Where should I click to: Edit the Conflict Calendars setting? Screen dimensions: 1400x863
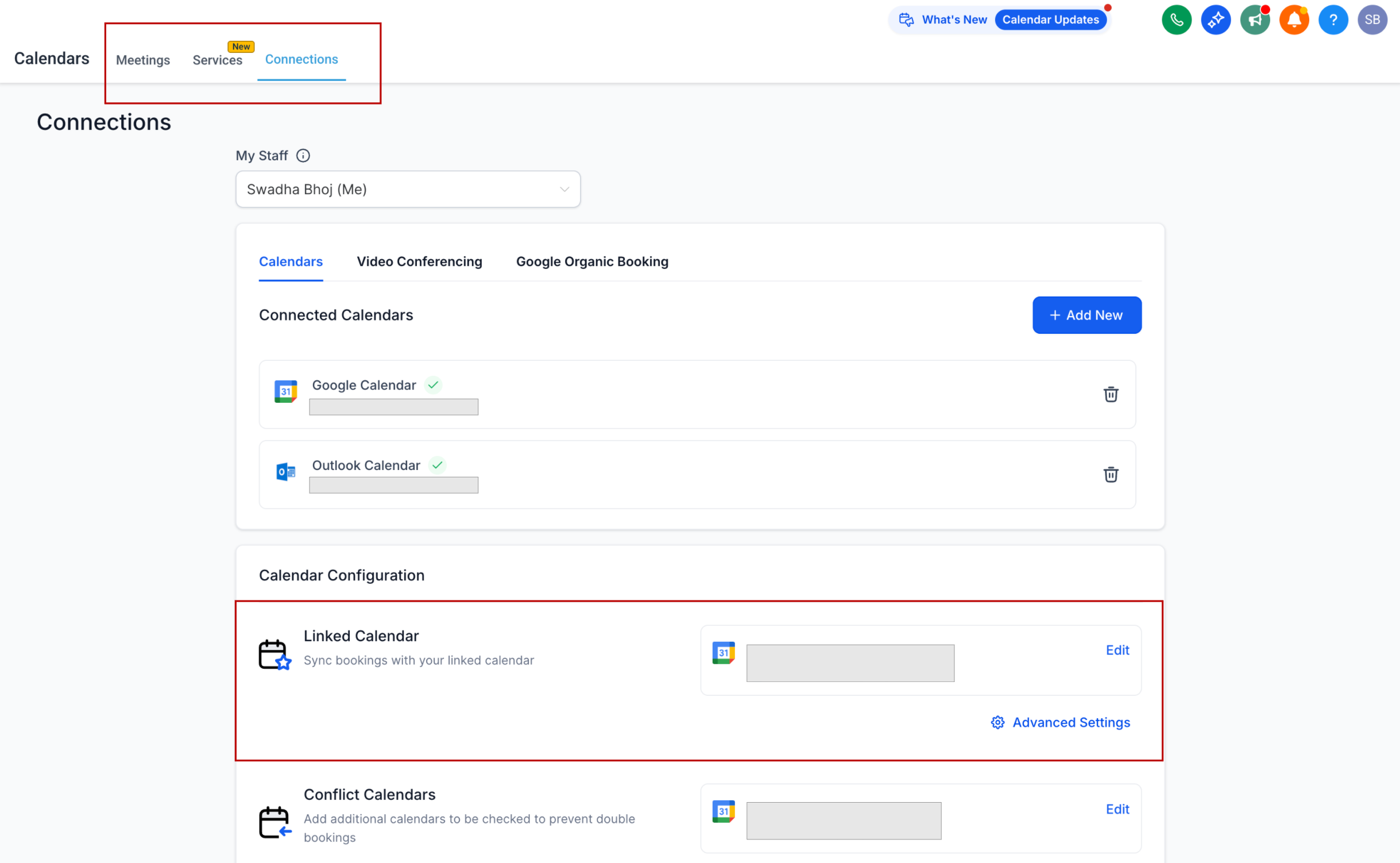tap(1117, 809)
